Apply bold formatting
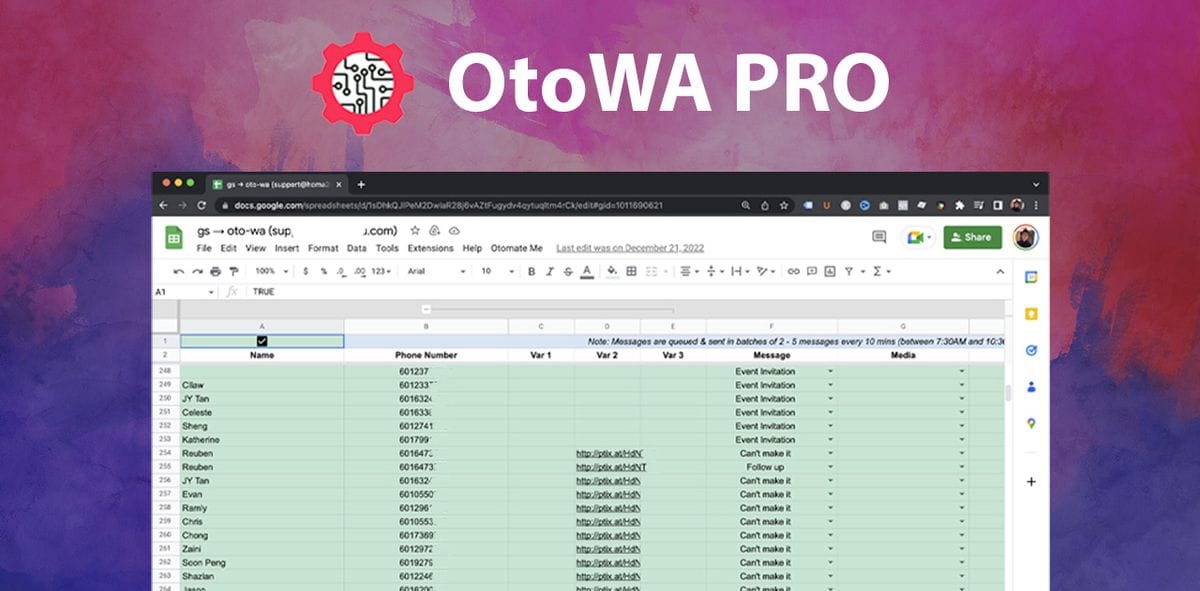The image size is (1200, 591). tap(531, 271)
